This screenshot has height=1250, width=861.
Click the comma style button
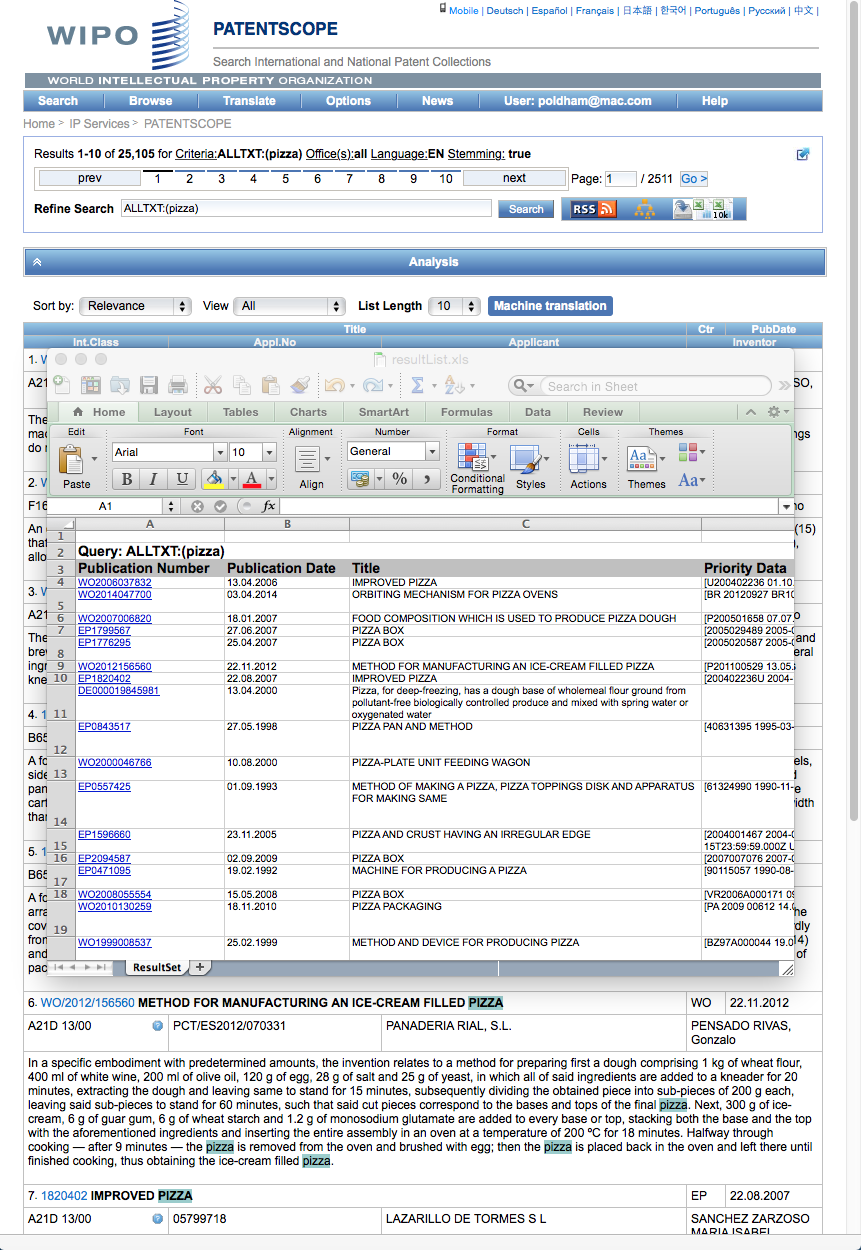(x=427, y=479)
